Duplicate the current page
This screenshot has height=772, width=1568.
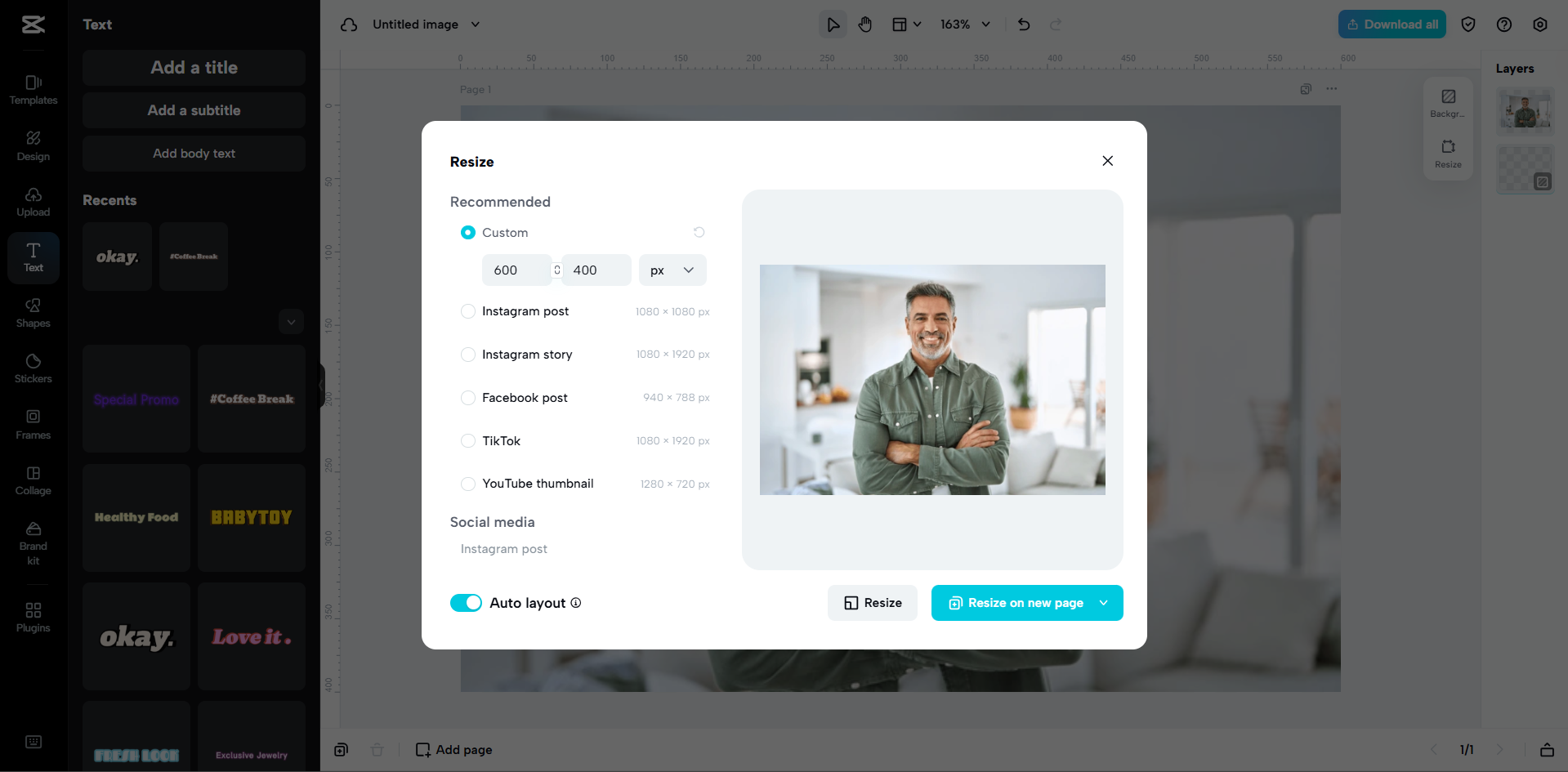point(341,749)
